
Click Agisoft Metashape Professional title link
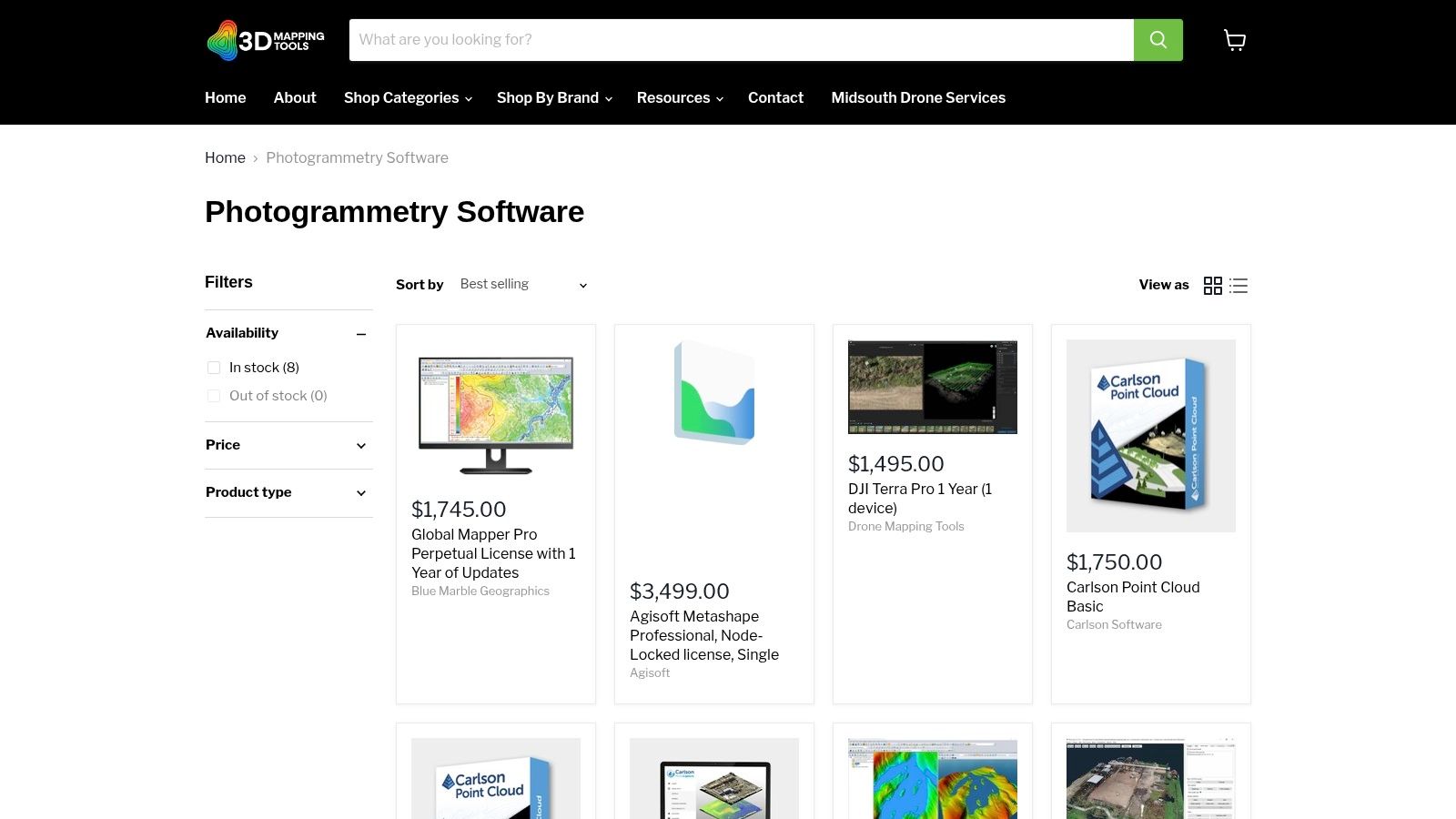coord(704,635)
